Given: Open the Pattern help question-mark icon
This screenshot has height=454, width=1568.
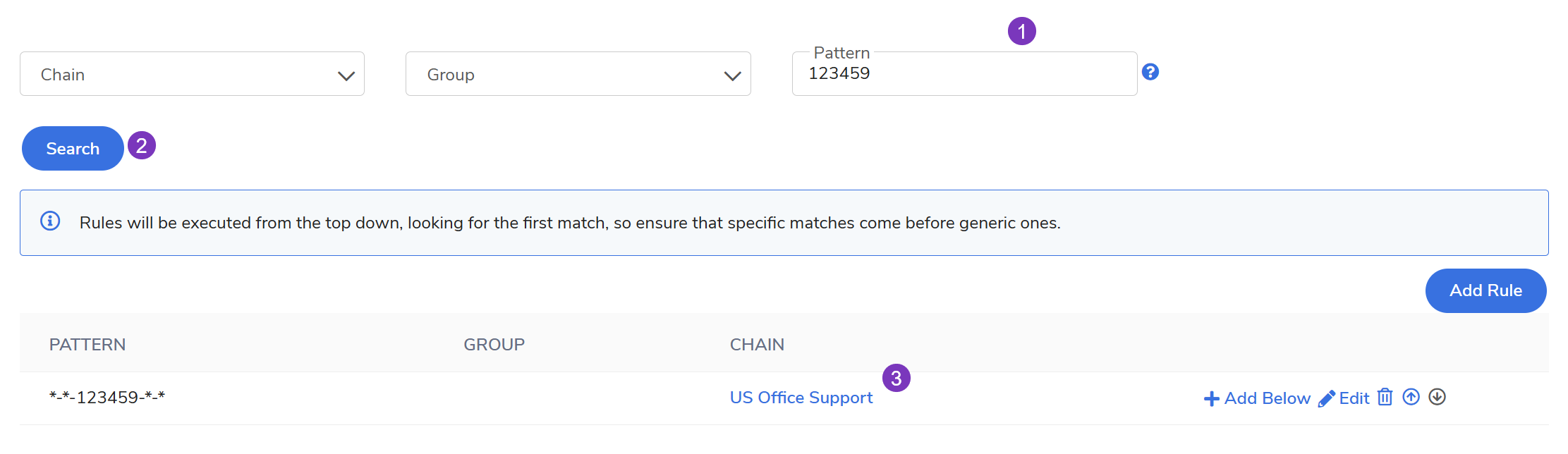Looking at the screenshot, I should [1150, 72].
